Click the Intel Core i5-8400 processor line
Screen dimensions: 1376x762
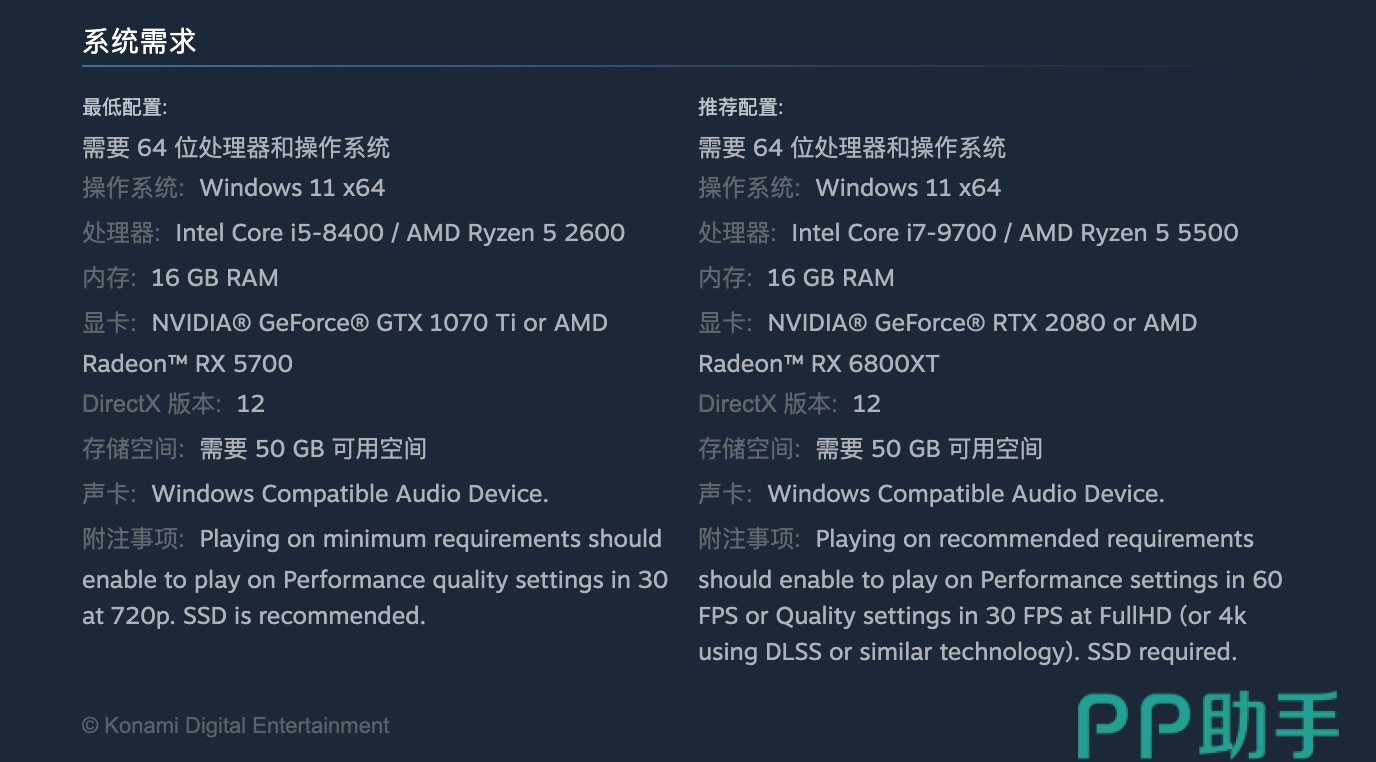[400, 233]
